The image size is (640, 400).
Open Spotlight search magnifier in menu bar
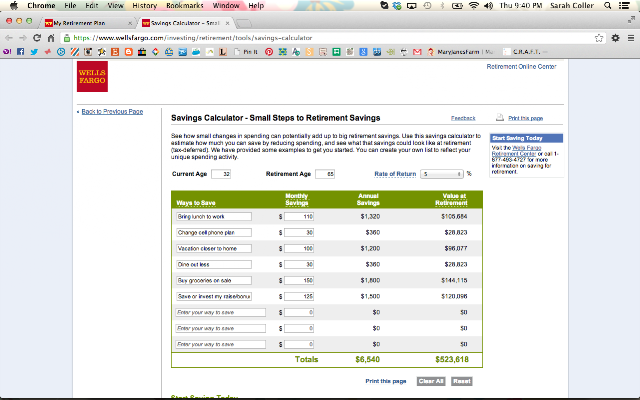(x=607, y=5)
